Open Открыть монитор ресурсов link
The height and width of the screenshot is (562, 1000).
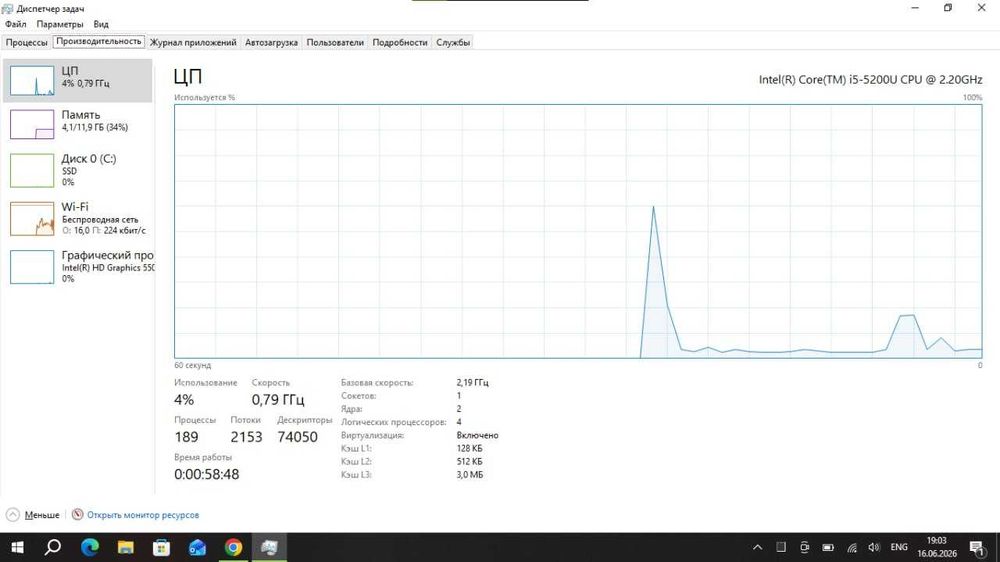(143, 515)
